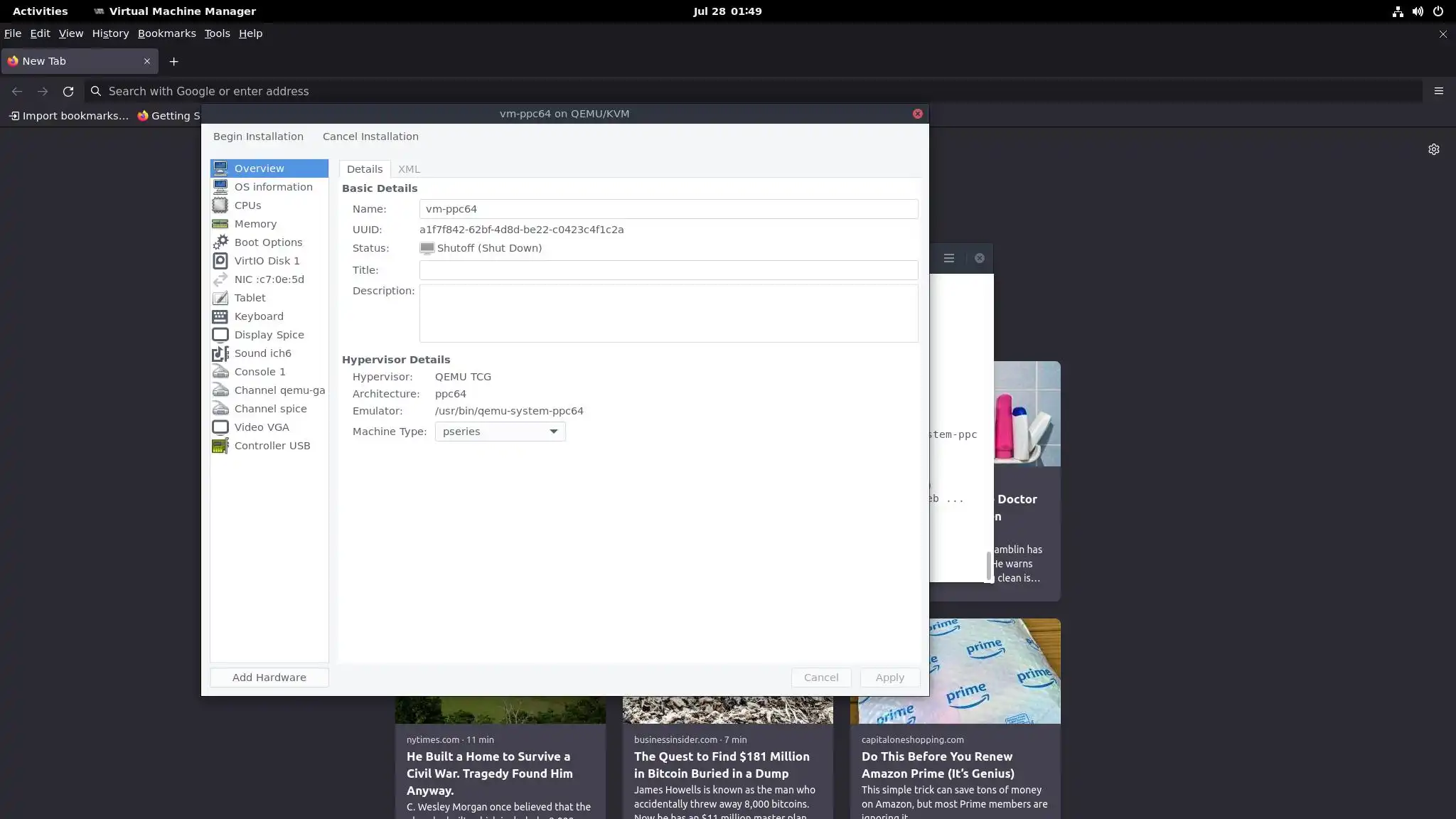1456x819 pixels.
Task: Open the Memory settings icon
Action: [220, 224]
